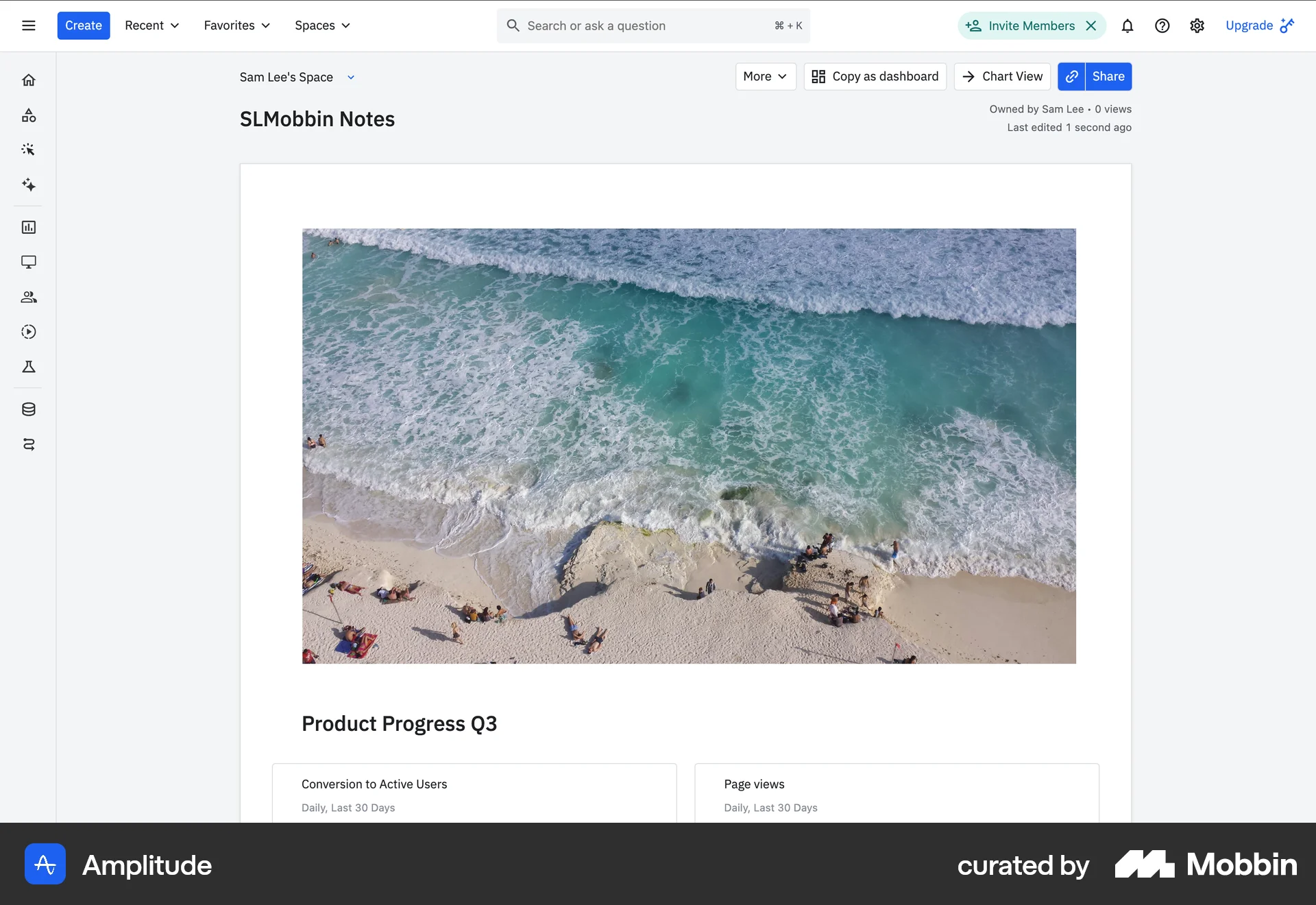The height and width of the screenshot is (905, 1316).
Task: Expand the More options dropdown
Action: [765, 76]
